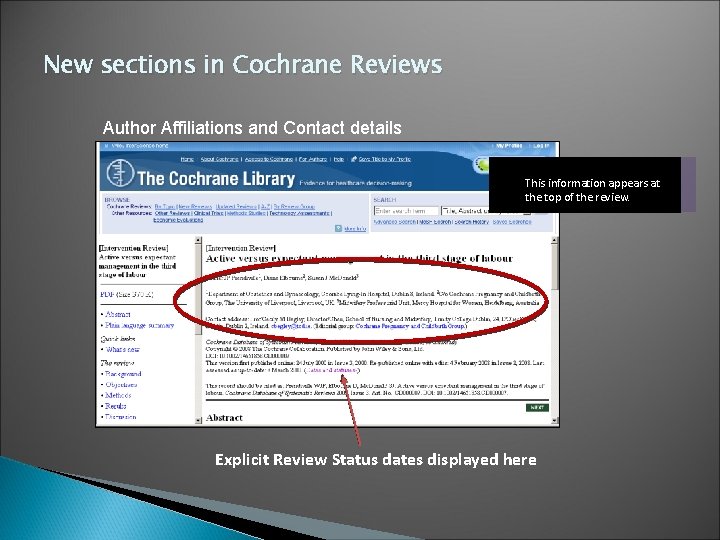Screen dimensions: 720x540
Task: Jump to Abstract in sidebar
Action: tap(118, 314)
